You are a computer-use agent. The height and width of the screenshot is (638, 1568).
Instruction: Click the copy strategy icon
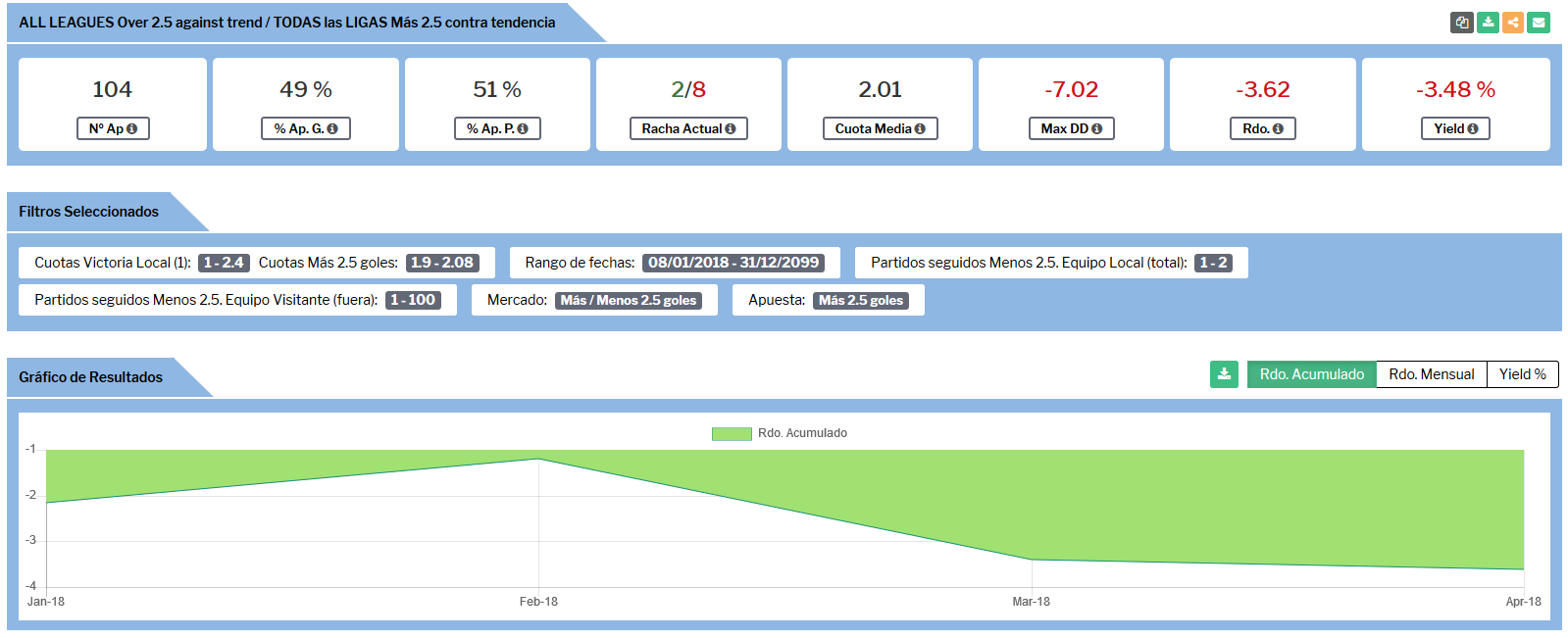[x=1462, y=22]
